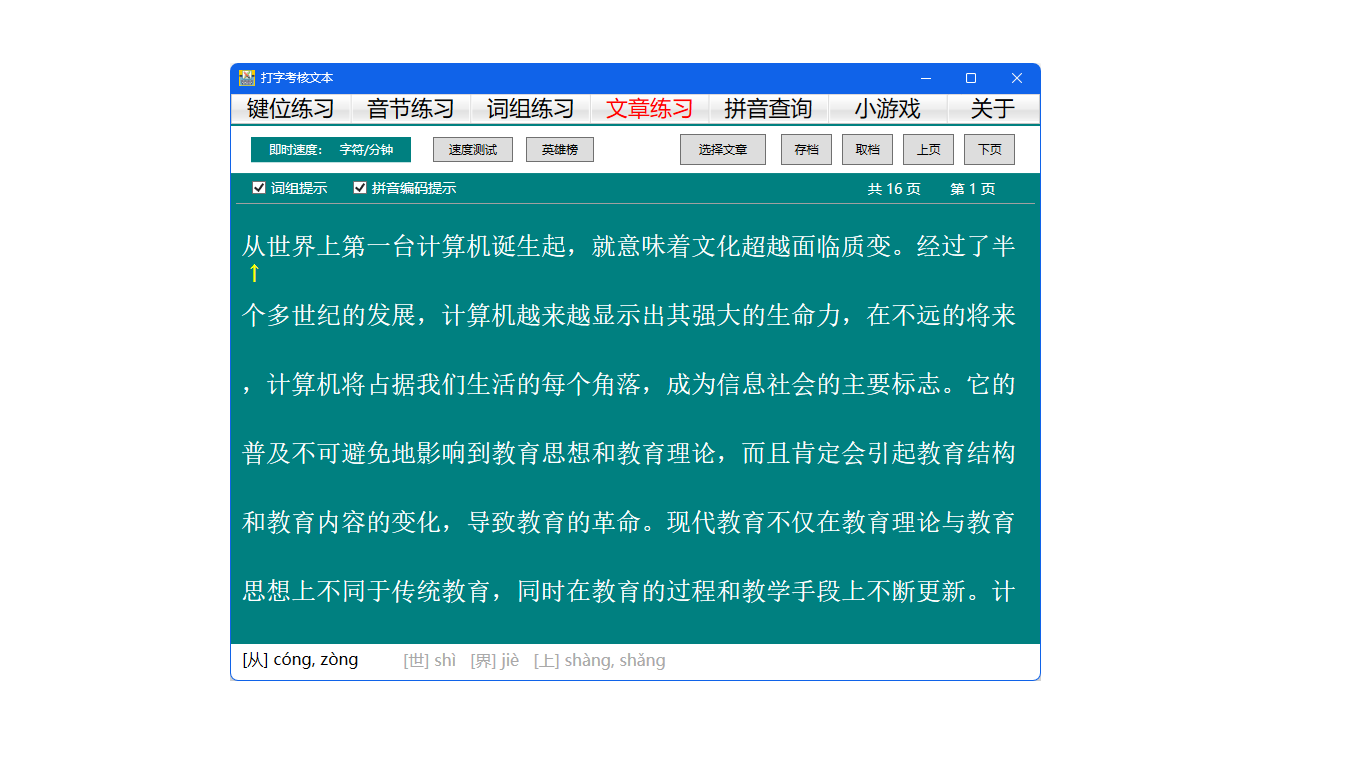Click the 第 1 页 page indicator
Image resolution: width=1366 pixels, height=768 pixels.
tap(973, 189)
